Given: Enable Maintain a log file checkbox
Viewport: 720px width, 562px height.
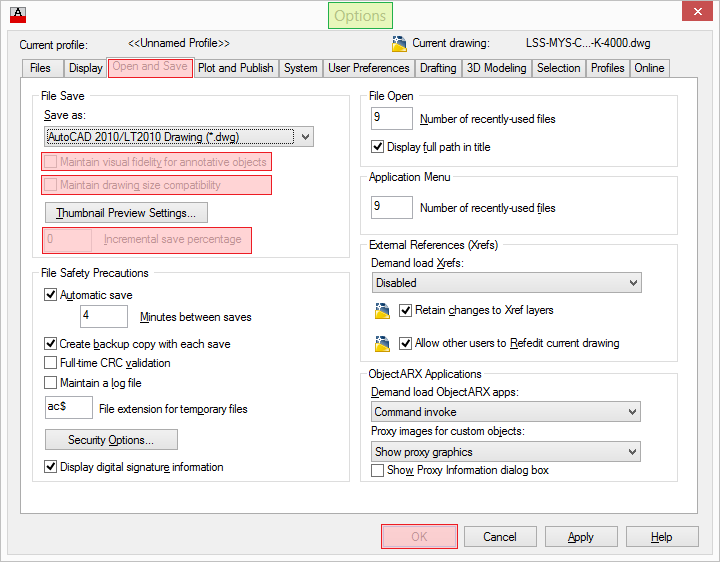Looking at the screenshot, I should pos(50,382).
